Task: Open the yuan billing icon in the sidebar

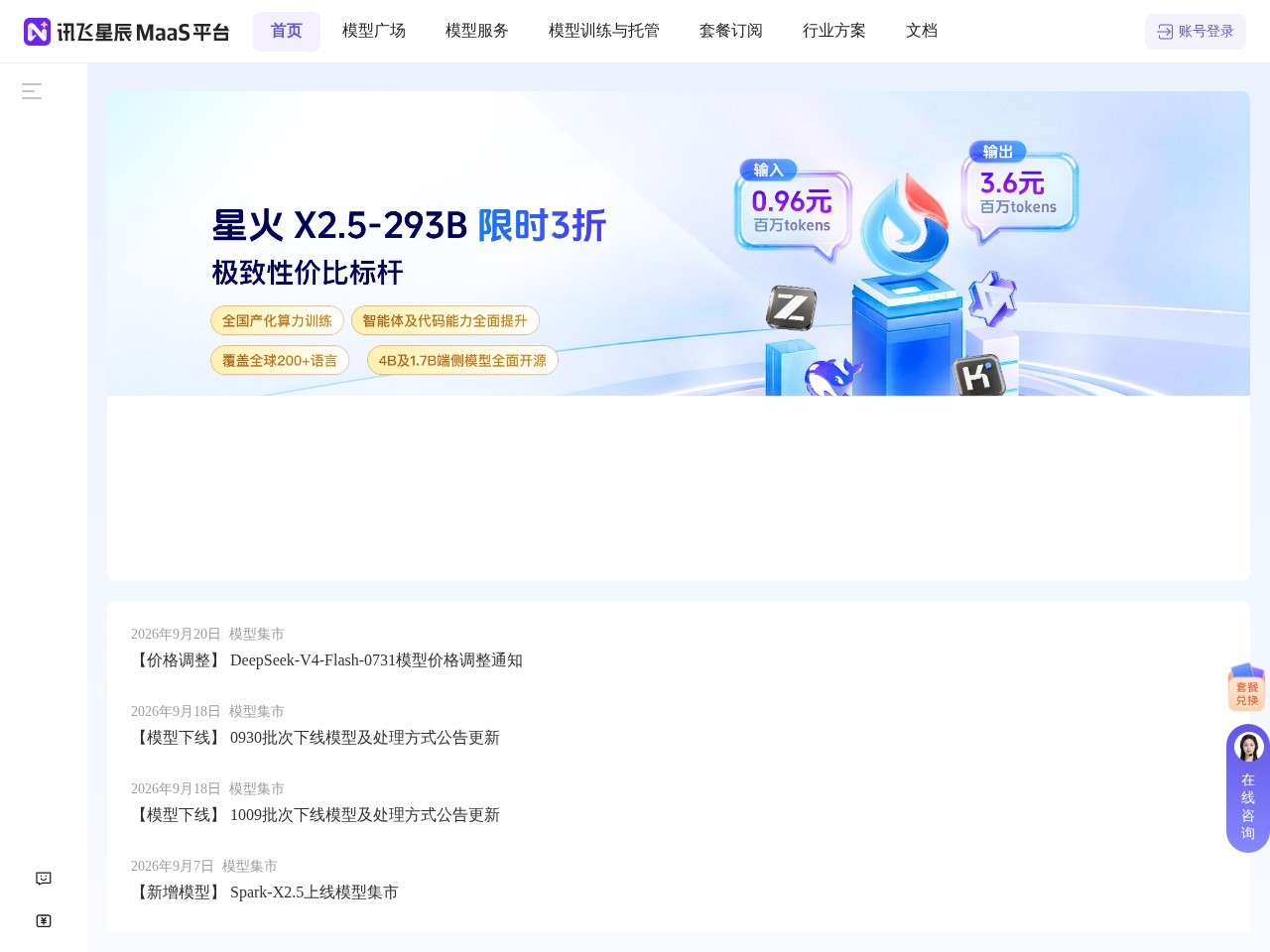Action: [44, 921]
